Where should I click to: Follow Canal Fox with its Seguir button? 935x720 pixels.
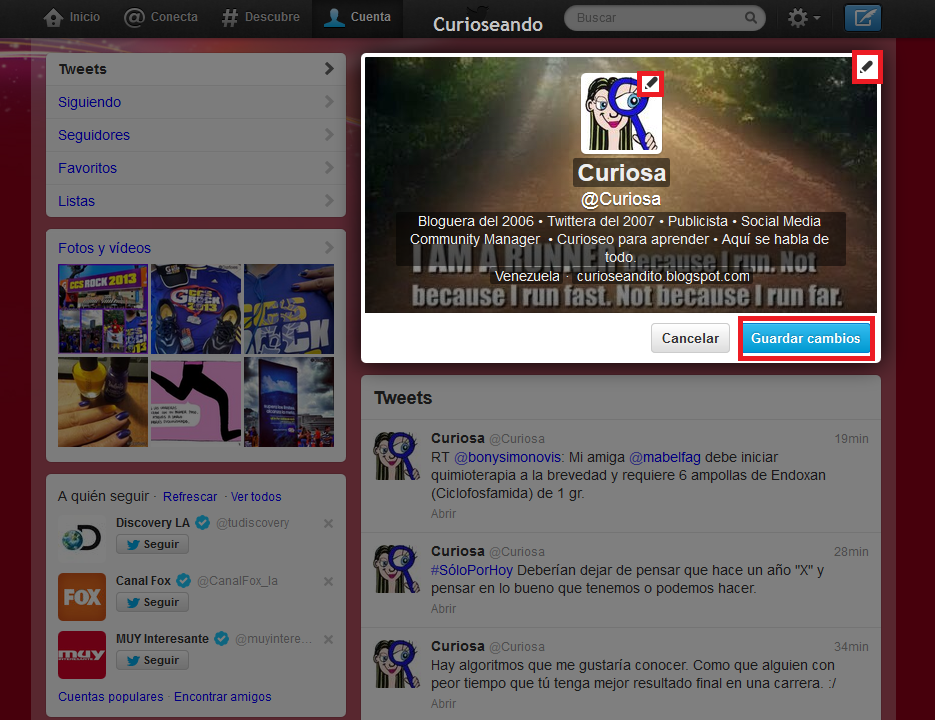coord(152,602)
